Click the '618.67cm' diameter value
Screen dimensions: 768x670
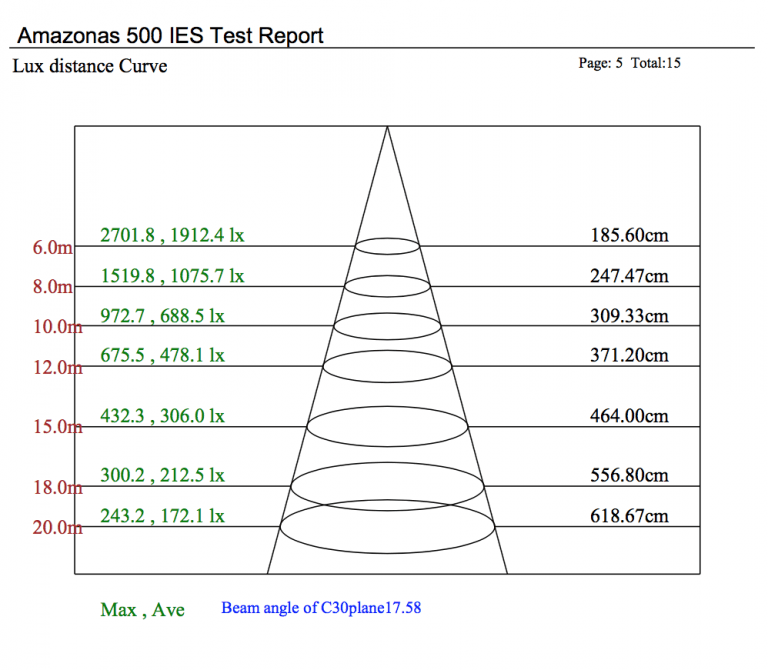(629, 516)
